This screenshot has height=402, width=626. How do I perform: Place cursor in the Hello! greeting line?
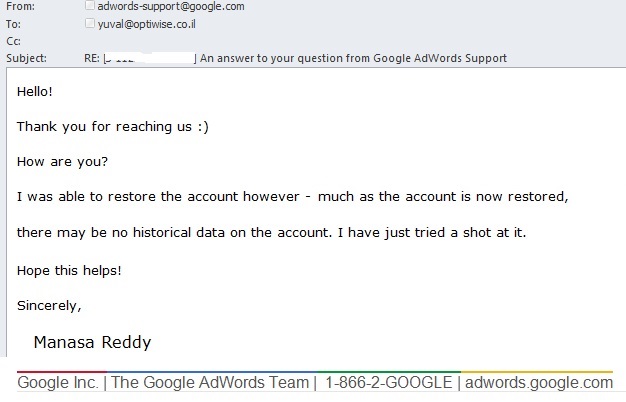pyautogui.click(x=35, y=91)
